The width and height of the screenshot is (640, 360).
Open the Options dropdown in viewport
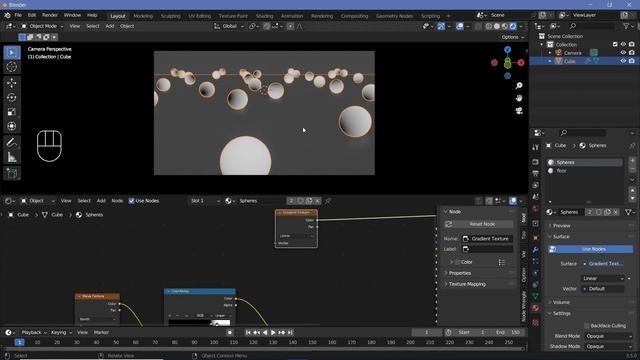[512, 37]
